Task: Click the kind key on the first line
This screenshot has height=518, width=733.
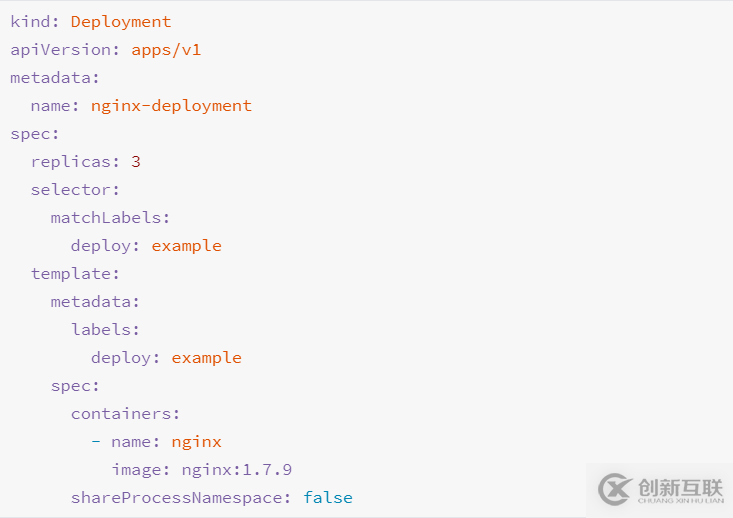Action: point(33,21)
